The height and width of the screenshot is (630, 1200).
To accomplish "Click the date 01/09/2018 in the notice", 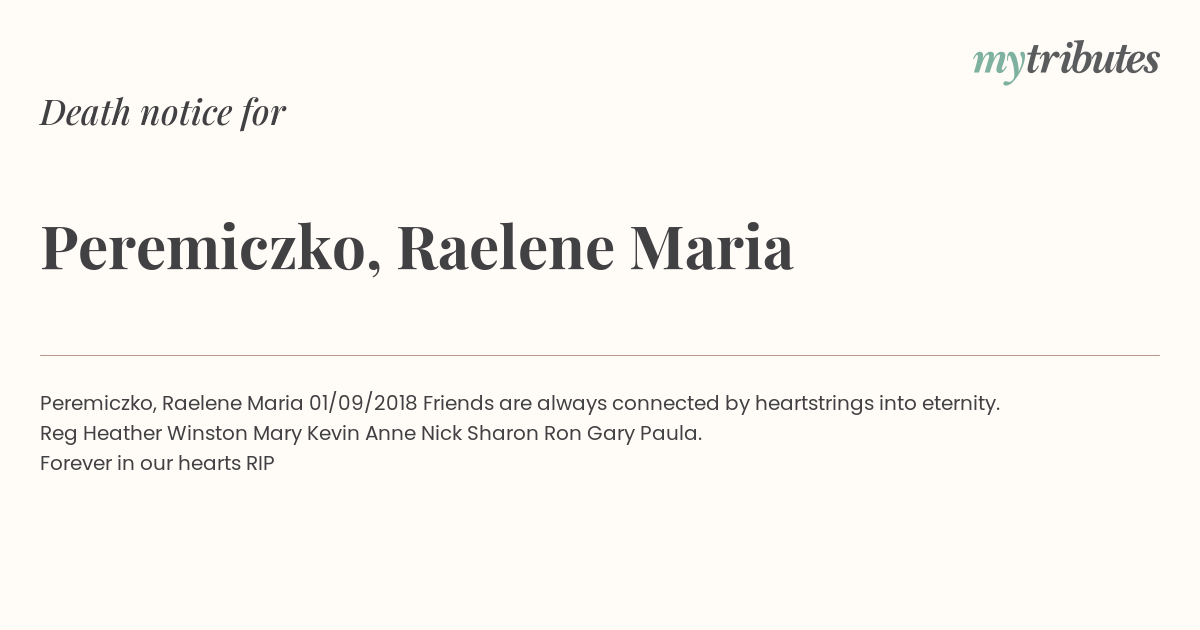I will coord(363,403).
